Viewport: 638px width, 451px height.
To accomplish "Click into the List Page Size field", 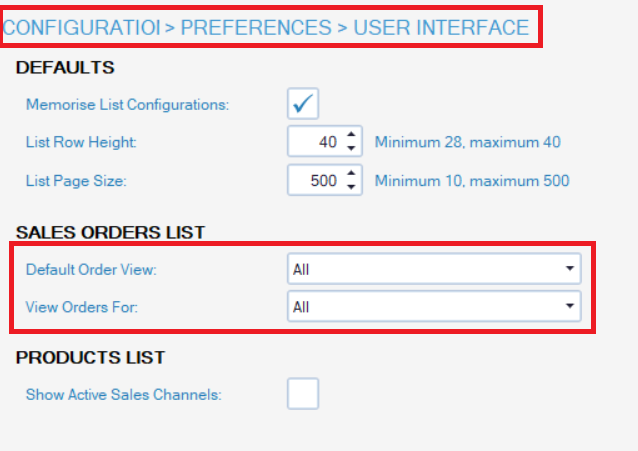I will [x=314, y=180].
